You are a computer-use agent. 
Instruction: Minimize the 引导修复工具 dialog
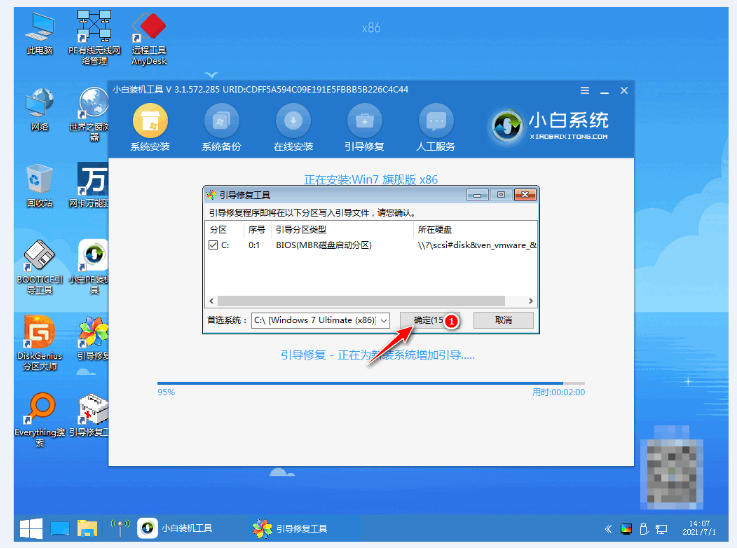(x=478, y=195)
